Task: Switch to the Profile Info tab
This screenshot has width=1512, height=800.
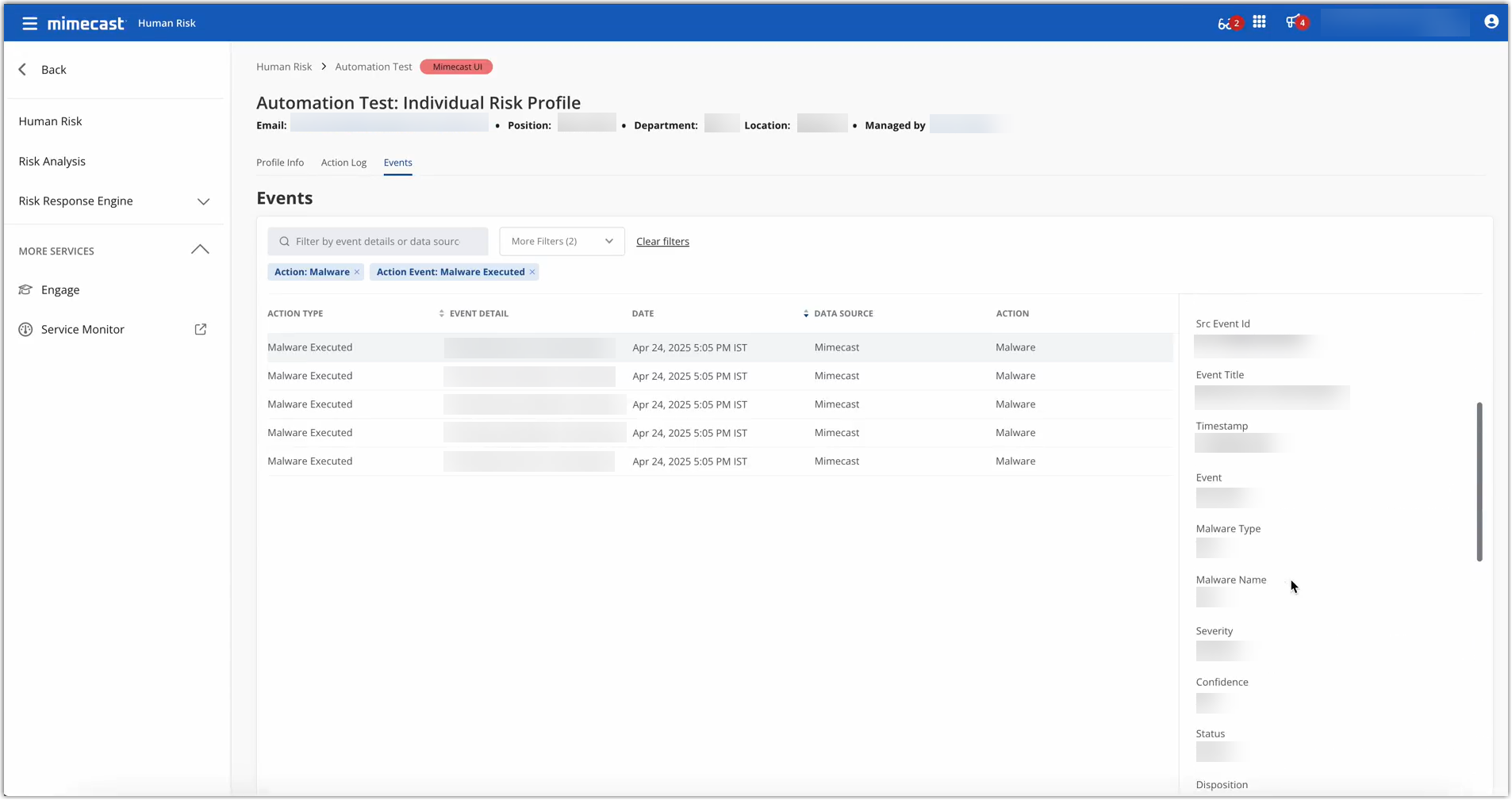Action: pyautogui.click(x=280, y=163)
